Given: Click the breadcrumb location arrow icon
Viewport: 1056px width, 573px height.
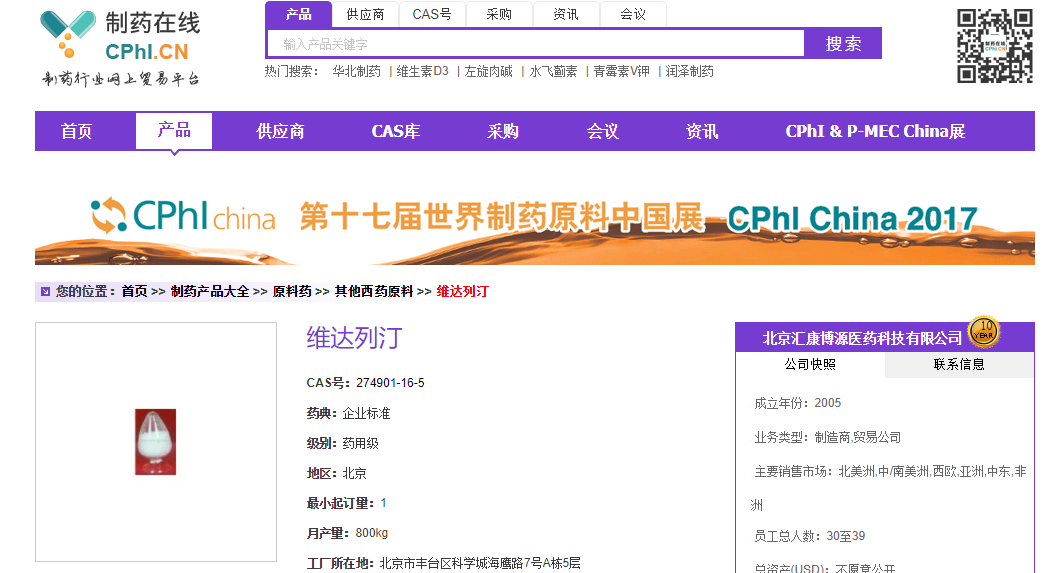Looking at the screenshot, I should [x=45, y=292].
